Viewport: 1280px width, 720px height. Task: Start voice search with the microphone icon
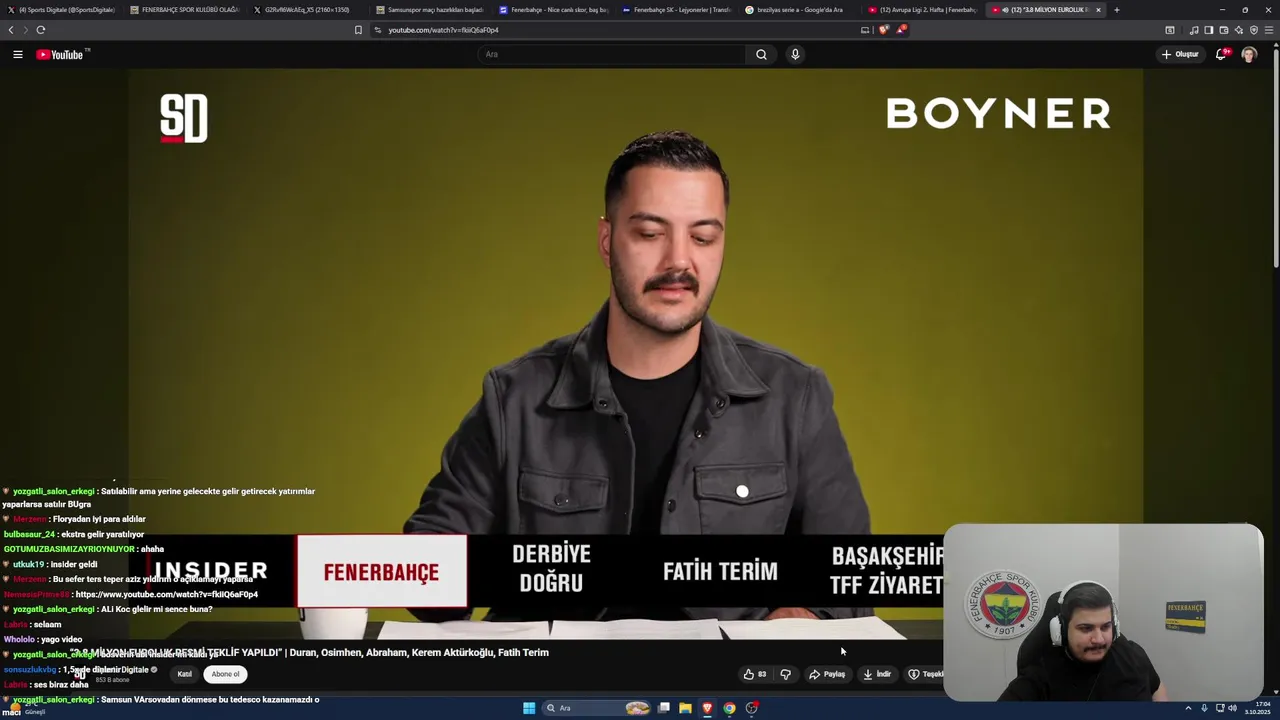coord(795,54)
